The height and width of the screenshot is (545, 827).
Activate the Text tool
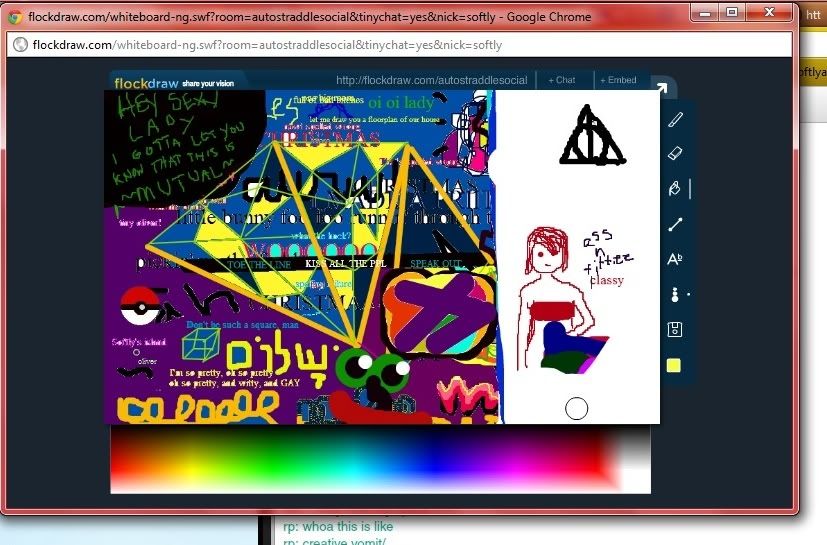[x=675, y=260]
